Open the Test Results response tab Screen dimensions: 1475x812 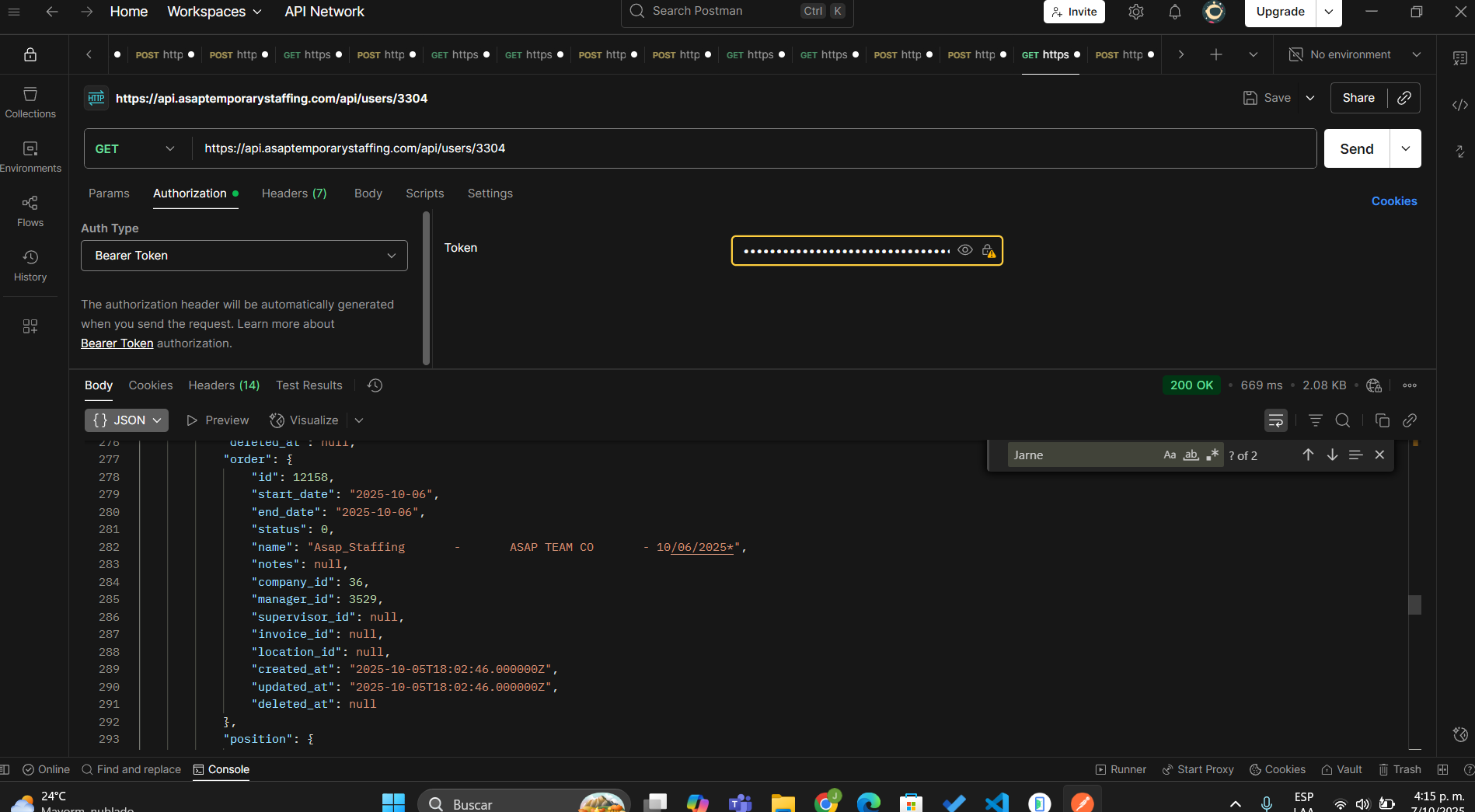(309, 385)
